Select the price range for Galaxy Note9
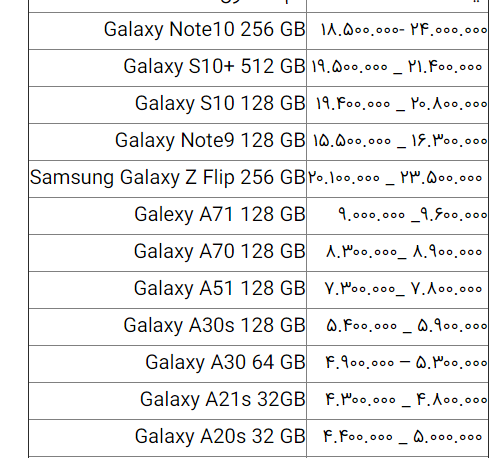The image size is (502, 458). tap(400, 141)
